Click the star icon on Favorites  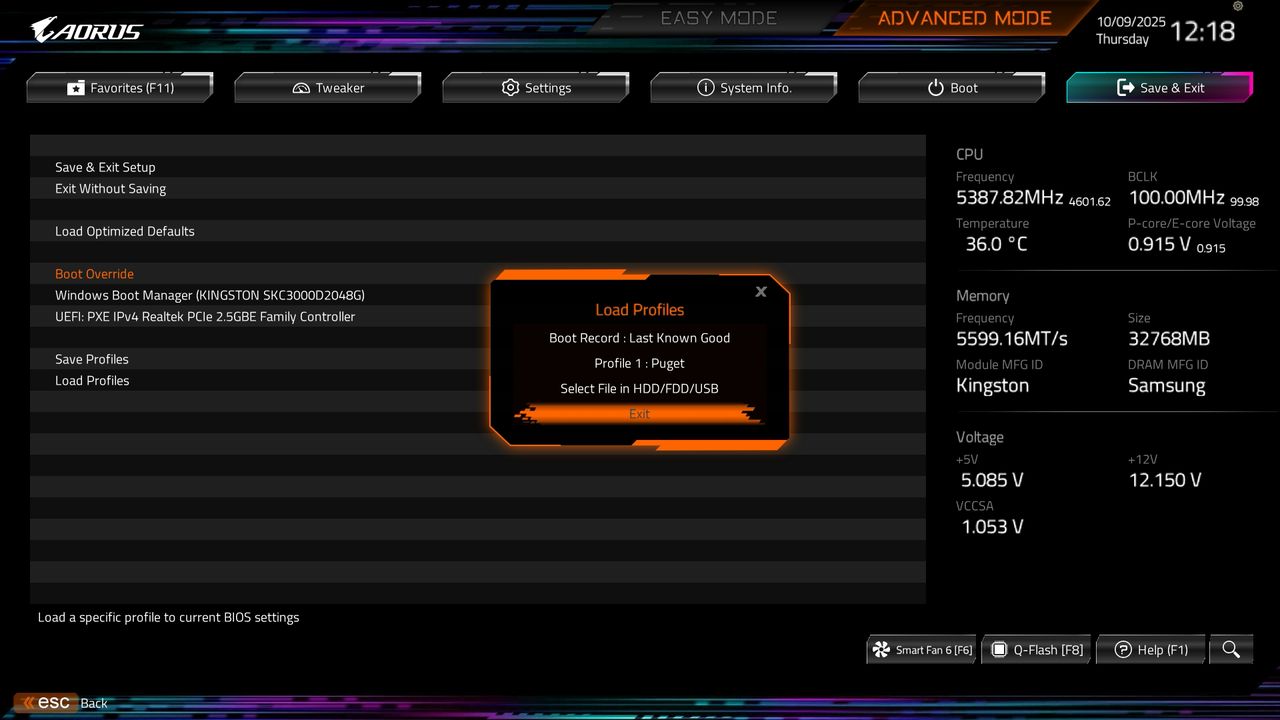[75, 87]
